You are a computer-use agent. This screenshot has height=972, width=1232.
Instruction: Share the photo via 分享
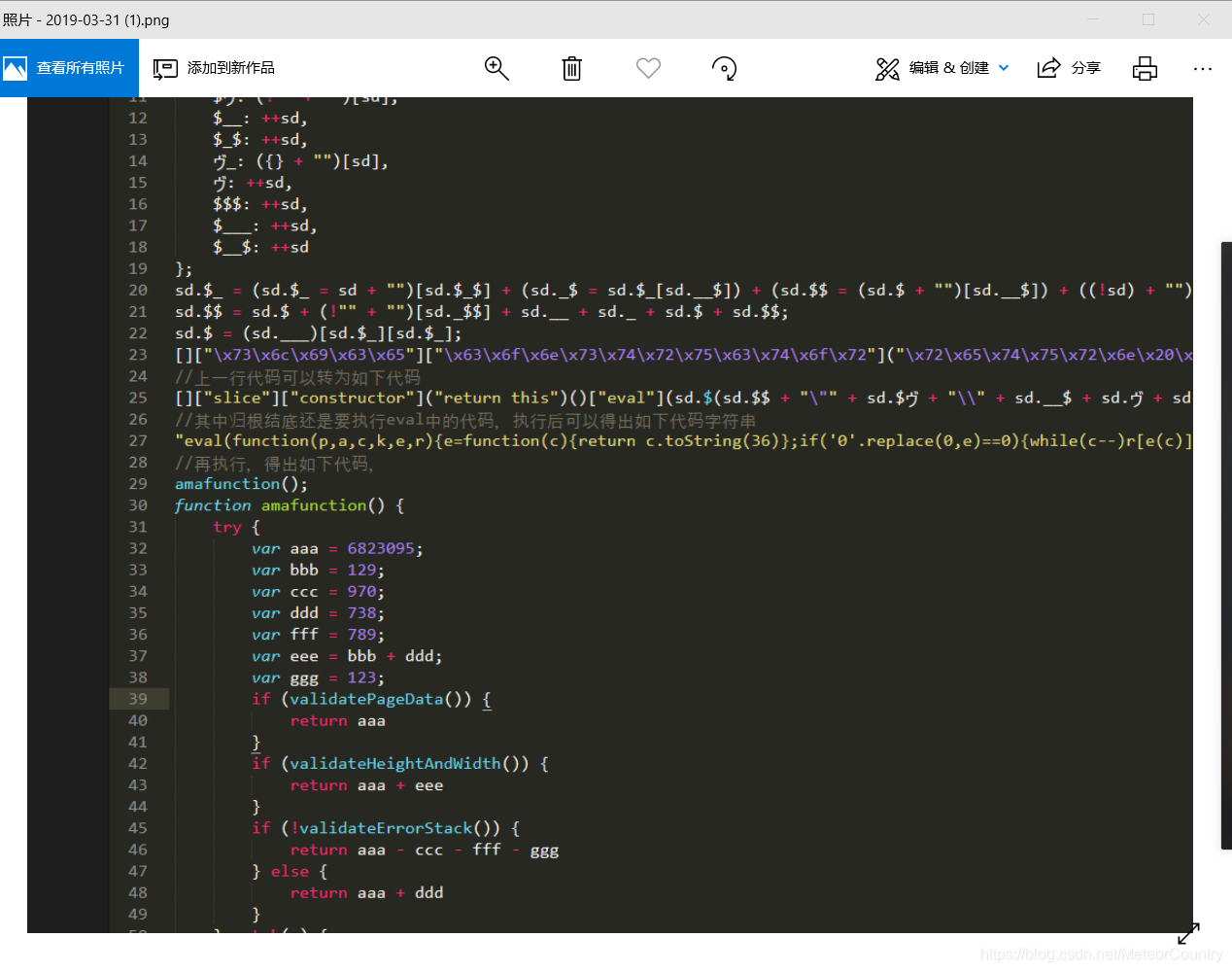click(1069, 68)
